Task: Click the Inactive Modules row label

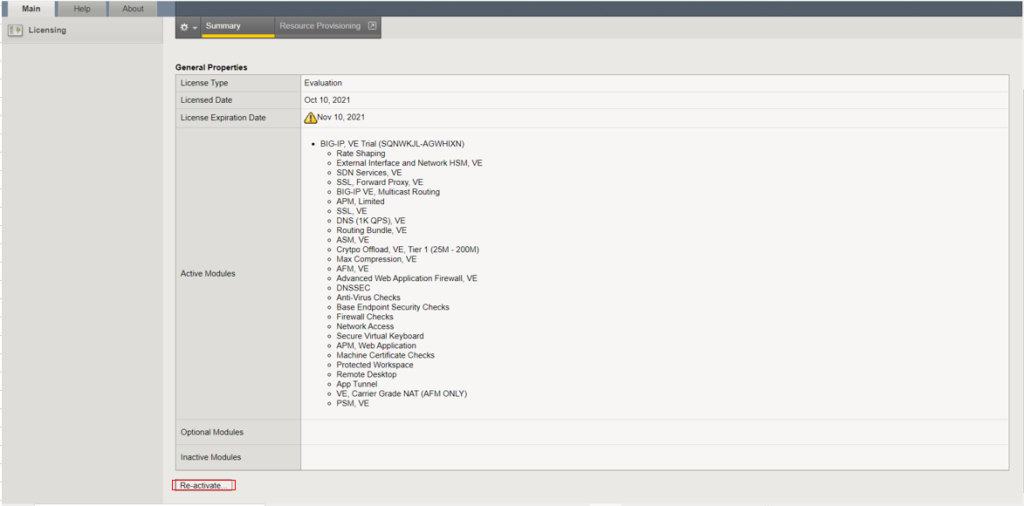Action: pyautogui.click(x=211, y=457)
